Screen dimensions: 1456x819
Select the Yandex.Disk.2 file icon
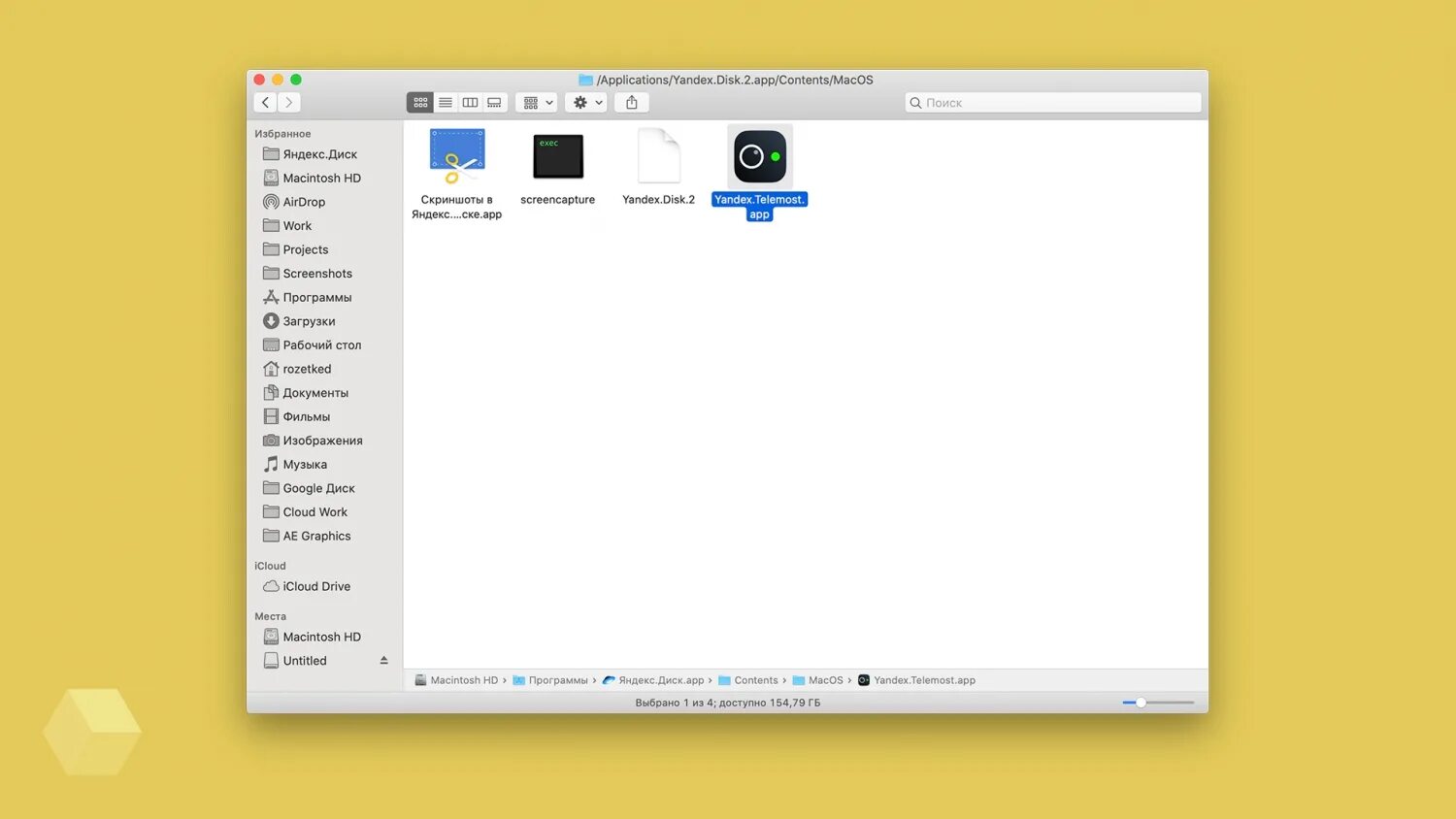659,156
